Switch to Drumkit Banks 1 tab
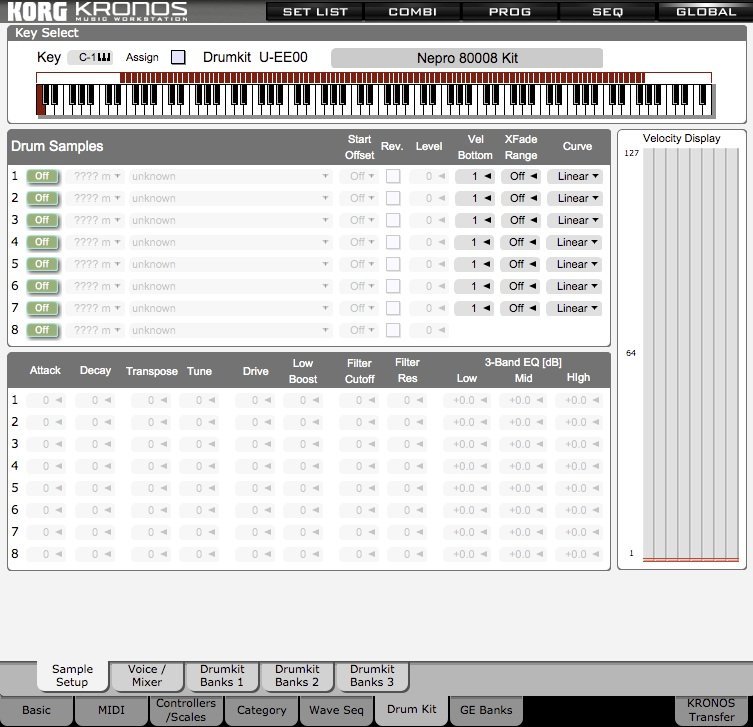The width and height of the screenshot is (753, 727). pyautogui.click(x=222, y=676)
